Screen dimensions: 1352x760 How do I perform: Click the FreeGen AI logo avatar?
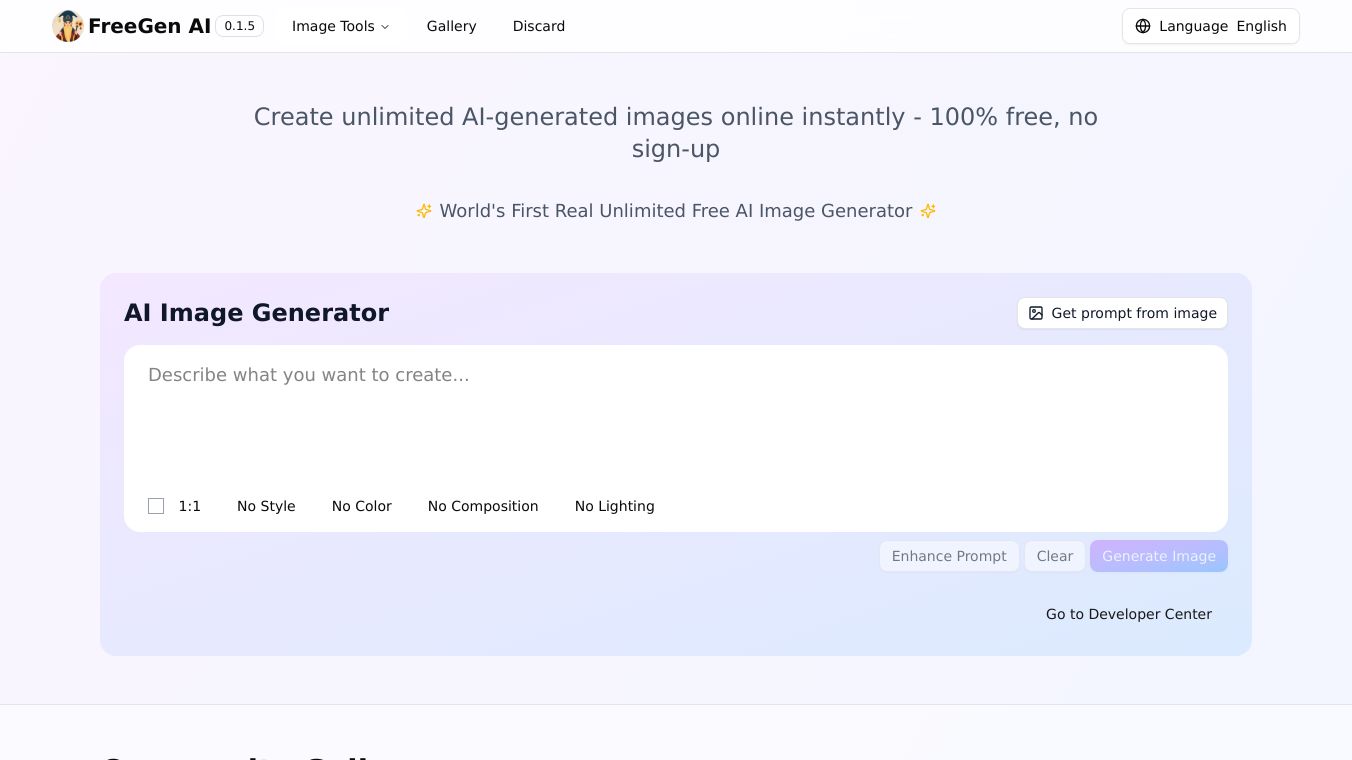pos(68,26)
